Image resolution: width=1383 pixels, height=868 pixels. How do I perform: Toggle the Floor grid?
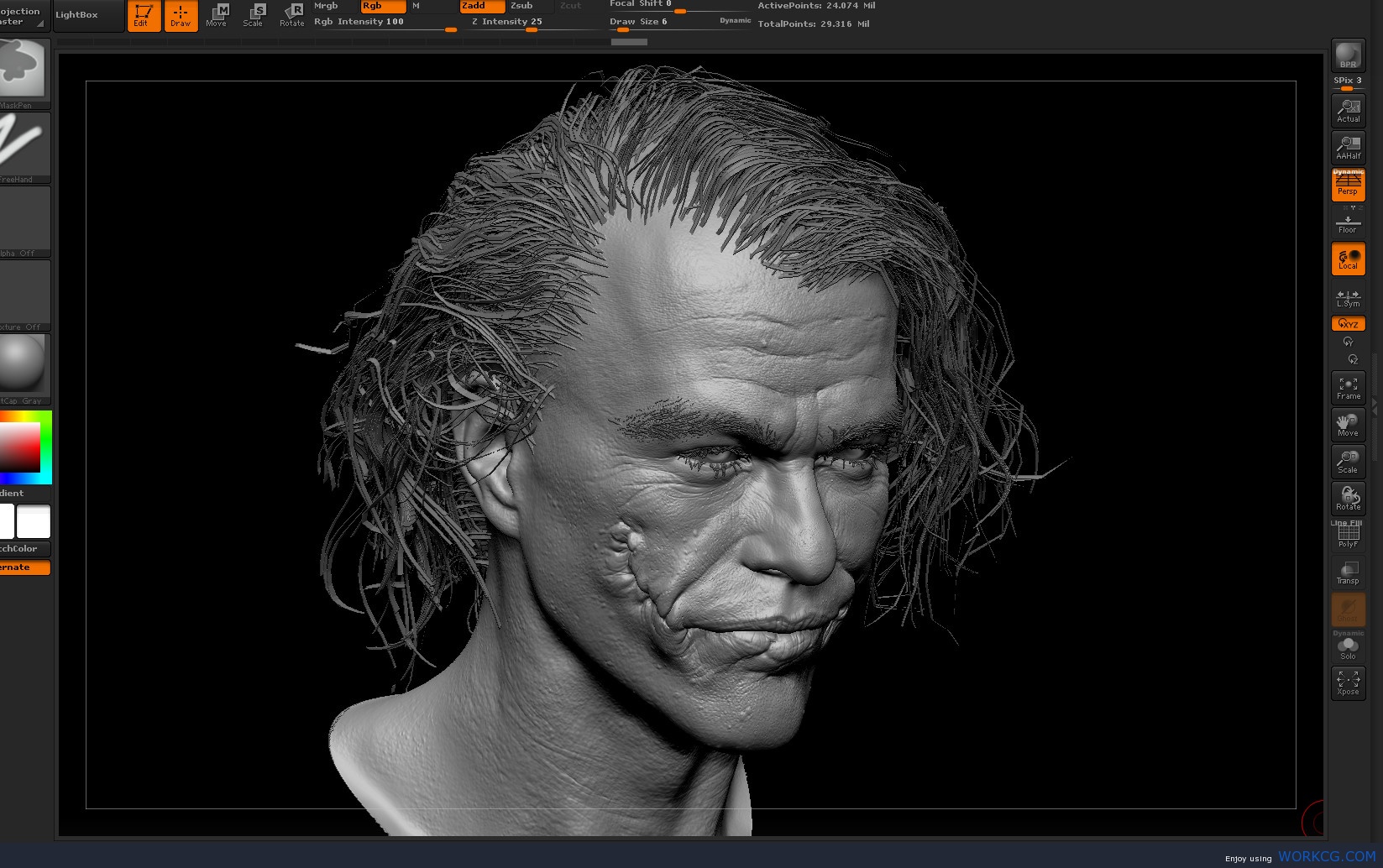pos(1348,222)
